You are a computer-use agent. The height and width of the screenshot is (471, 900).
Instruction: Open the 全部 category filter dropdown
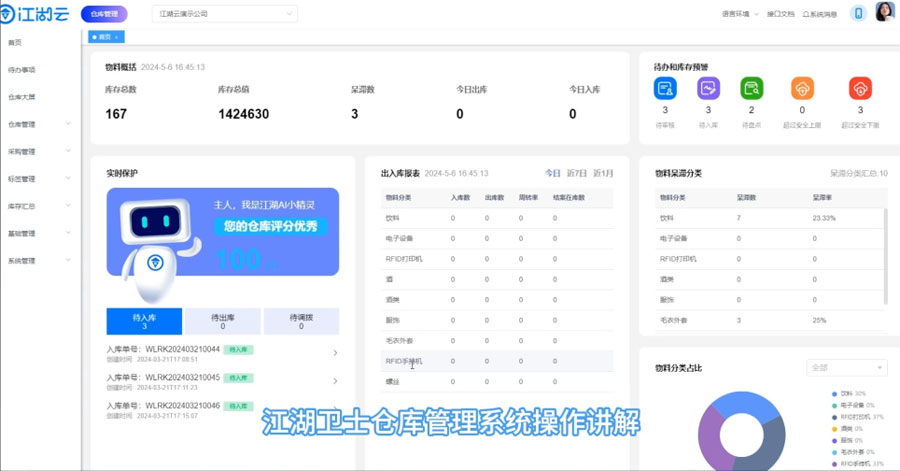pyautogui.click(x=846, y=368)
